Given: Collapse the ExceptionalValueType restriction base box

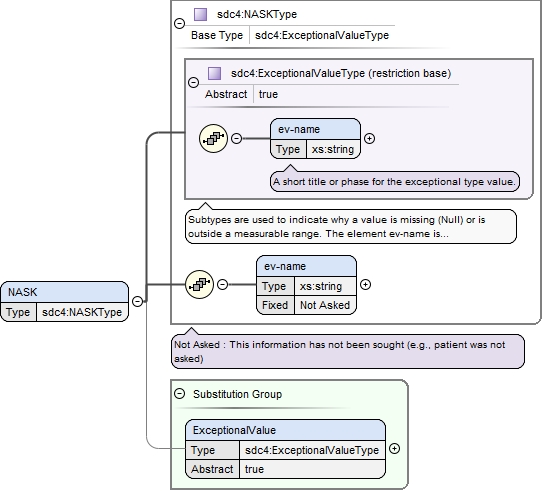Looking at the screenshot, I should click(193, 82).
